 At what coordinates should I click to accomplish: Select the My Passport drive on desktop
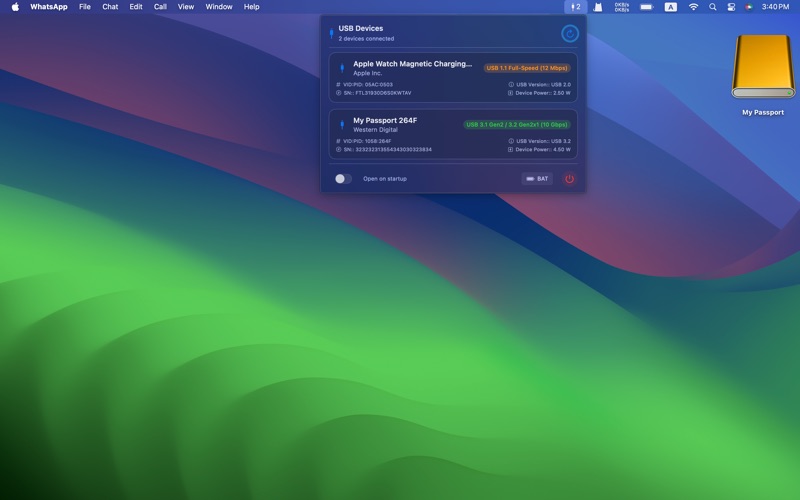coord(763,75)
